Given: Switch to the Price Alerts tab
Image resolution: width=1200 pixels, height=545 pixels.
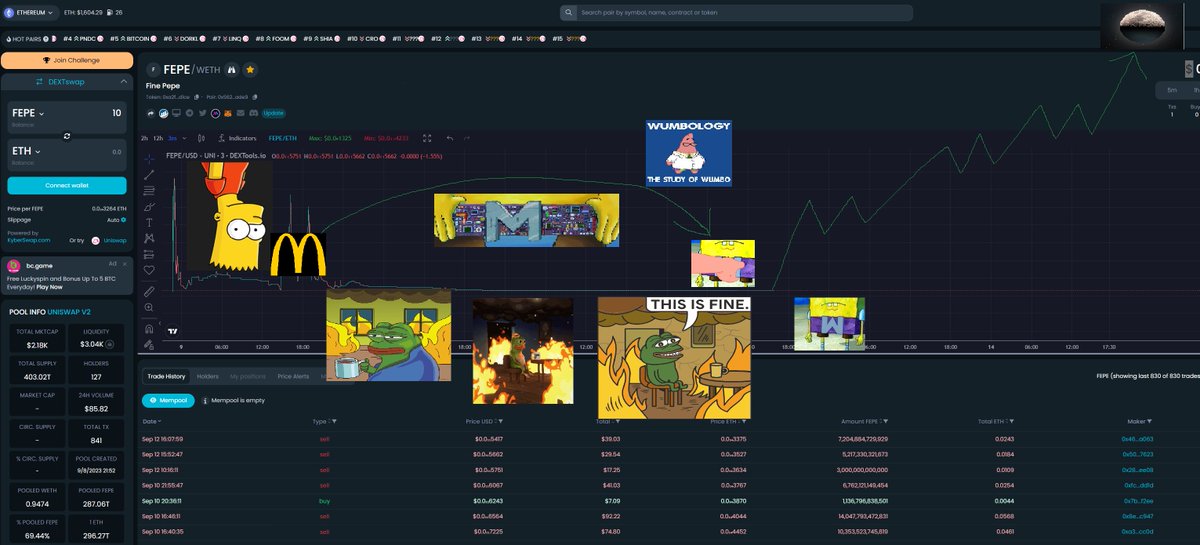Looking at the screenshot, I should 293,376.
